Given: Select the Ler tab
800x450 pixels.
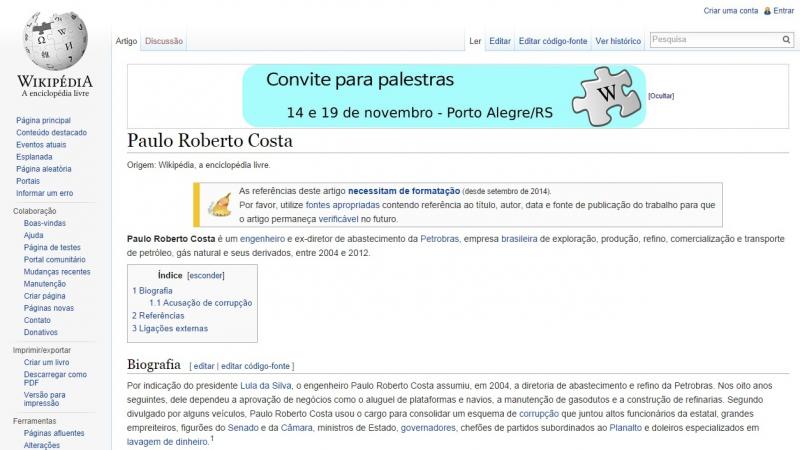Looking at the screenshot, I should click(x=475, y=41).
